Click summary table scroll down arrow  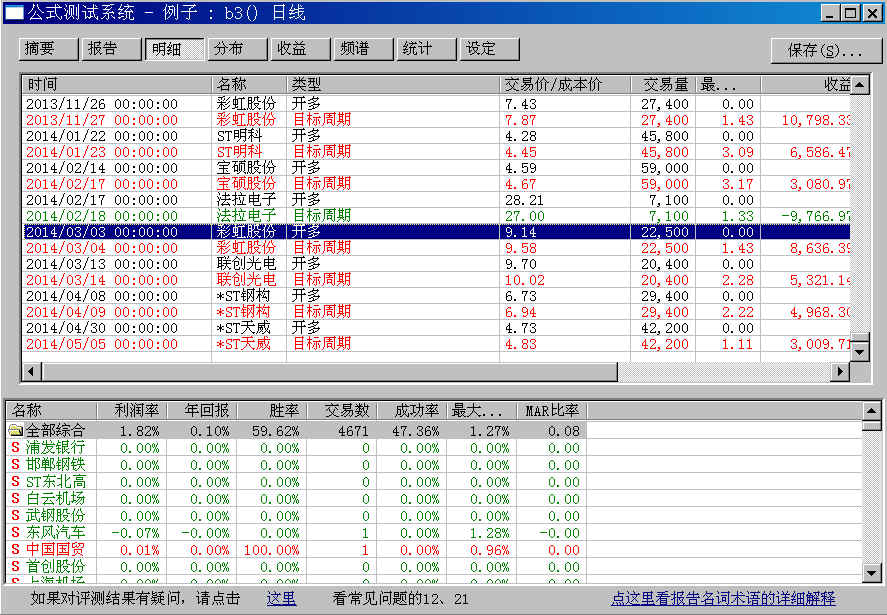[871, 573]
